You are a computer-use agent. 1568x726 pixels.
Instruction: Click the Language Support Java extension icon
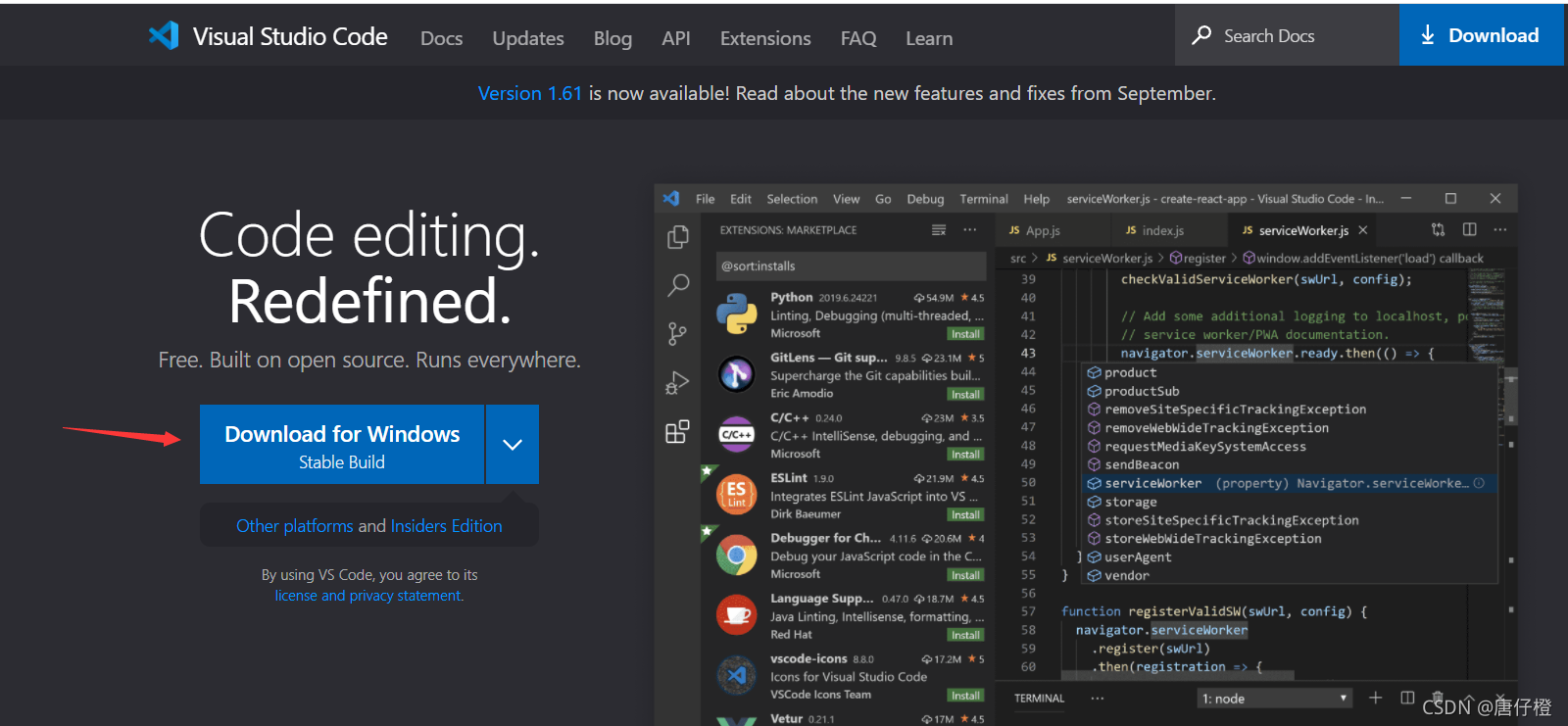tap(736, 615)
